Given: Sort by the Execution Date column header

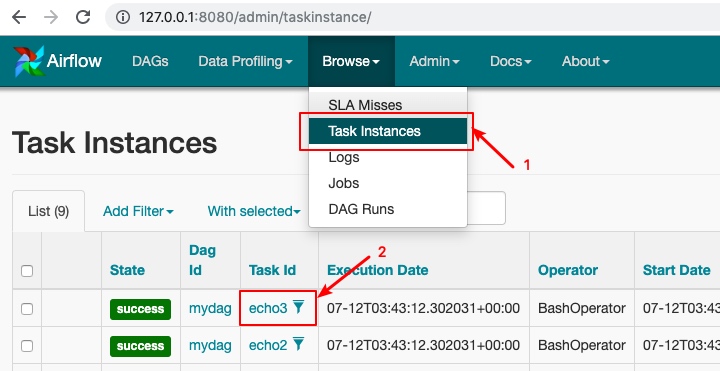Looking at the screenshot, I should tap(377, 270).
